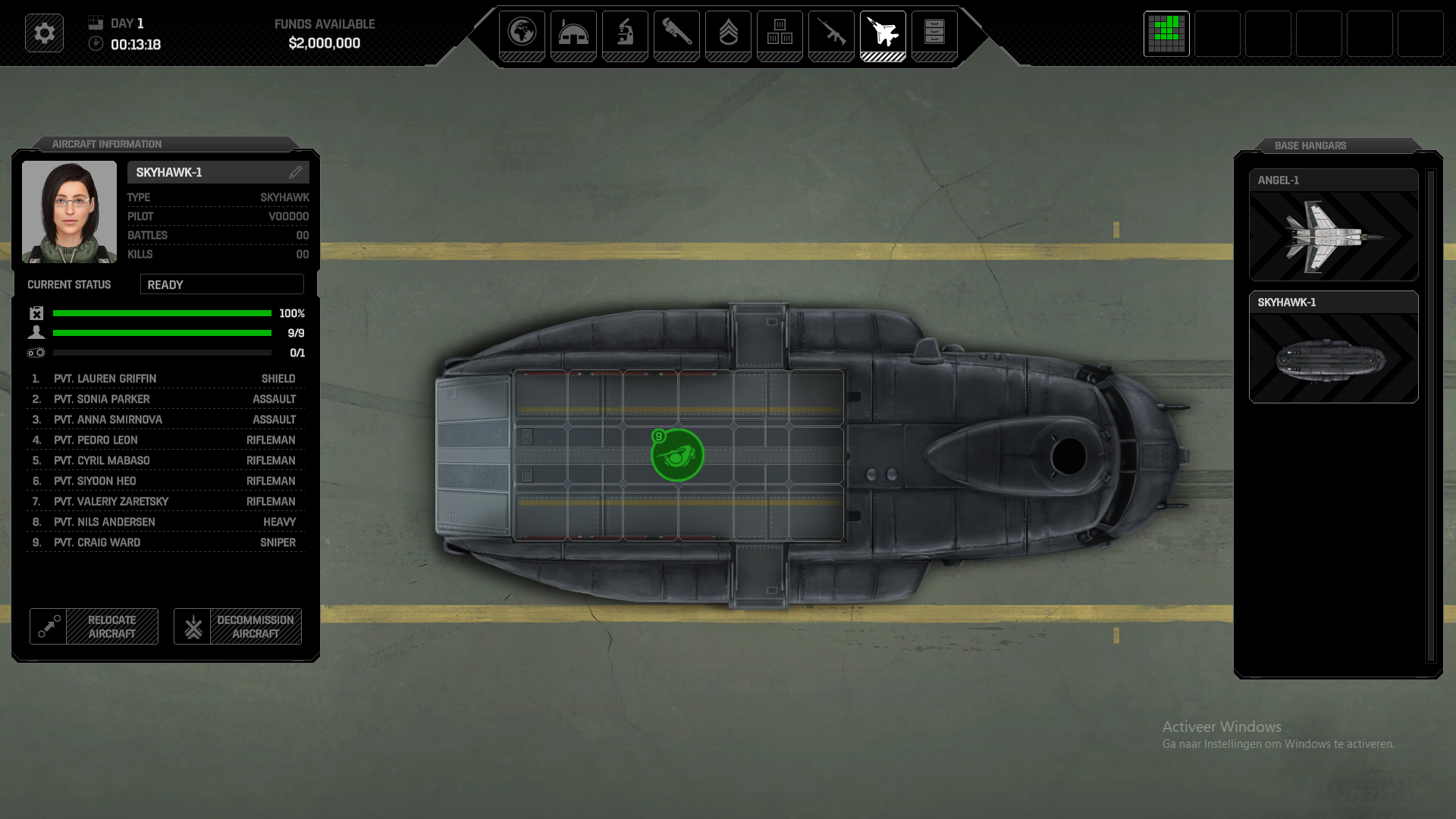Open the archives file cabinet screen
Viewport: 1456px width, 819px height.
934,33
